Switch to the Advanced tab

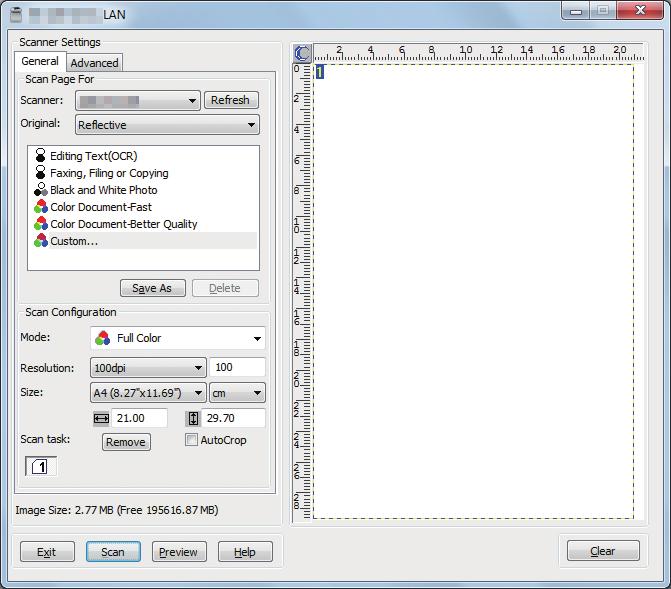[x=95, y=63]
